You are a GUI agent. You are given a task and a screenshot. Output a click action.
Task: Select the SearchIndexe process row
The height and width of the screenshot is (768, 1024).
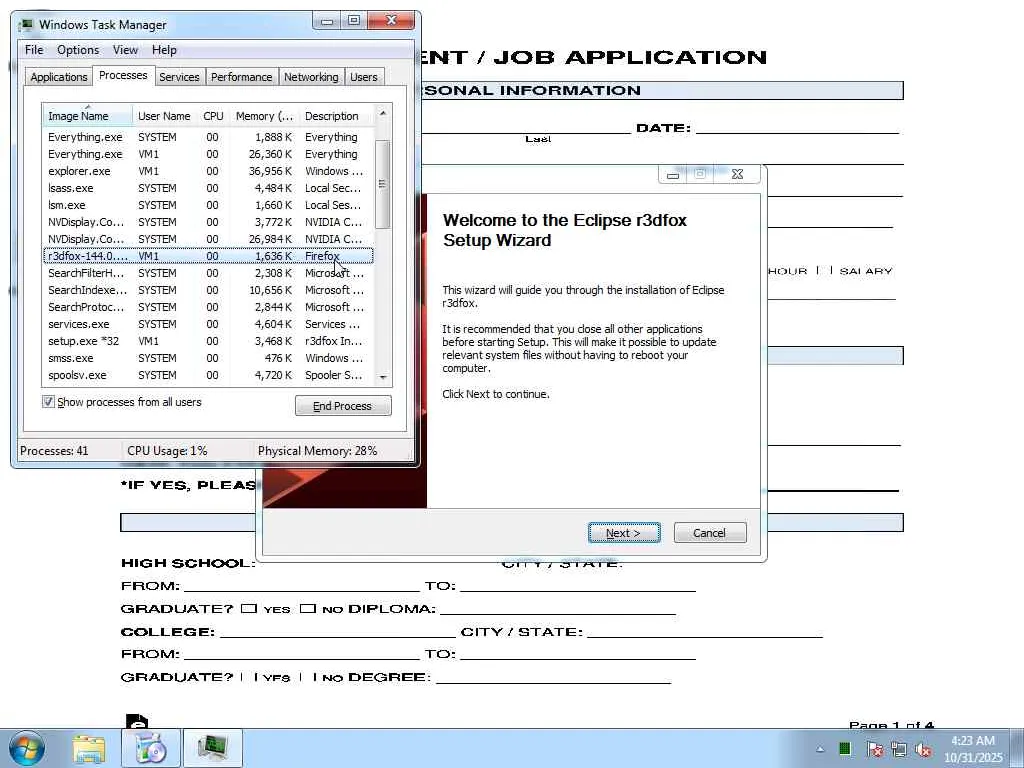[x=208, y=290]
